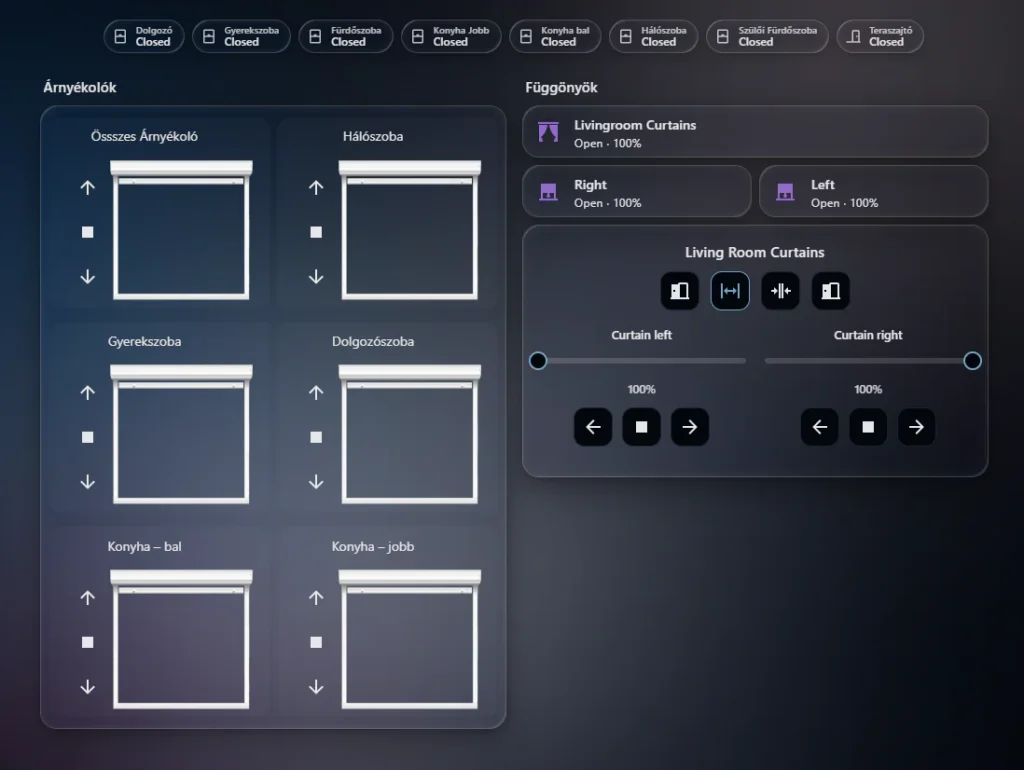Click the left arrow button under Curtain left
The image size is (1024, 770).
click(593, 427)
